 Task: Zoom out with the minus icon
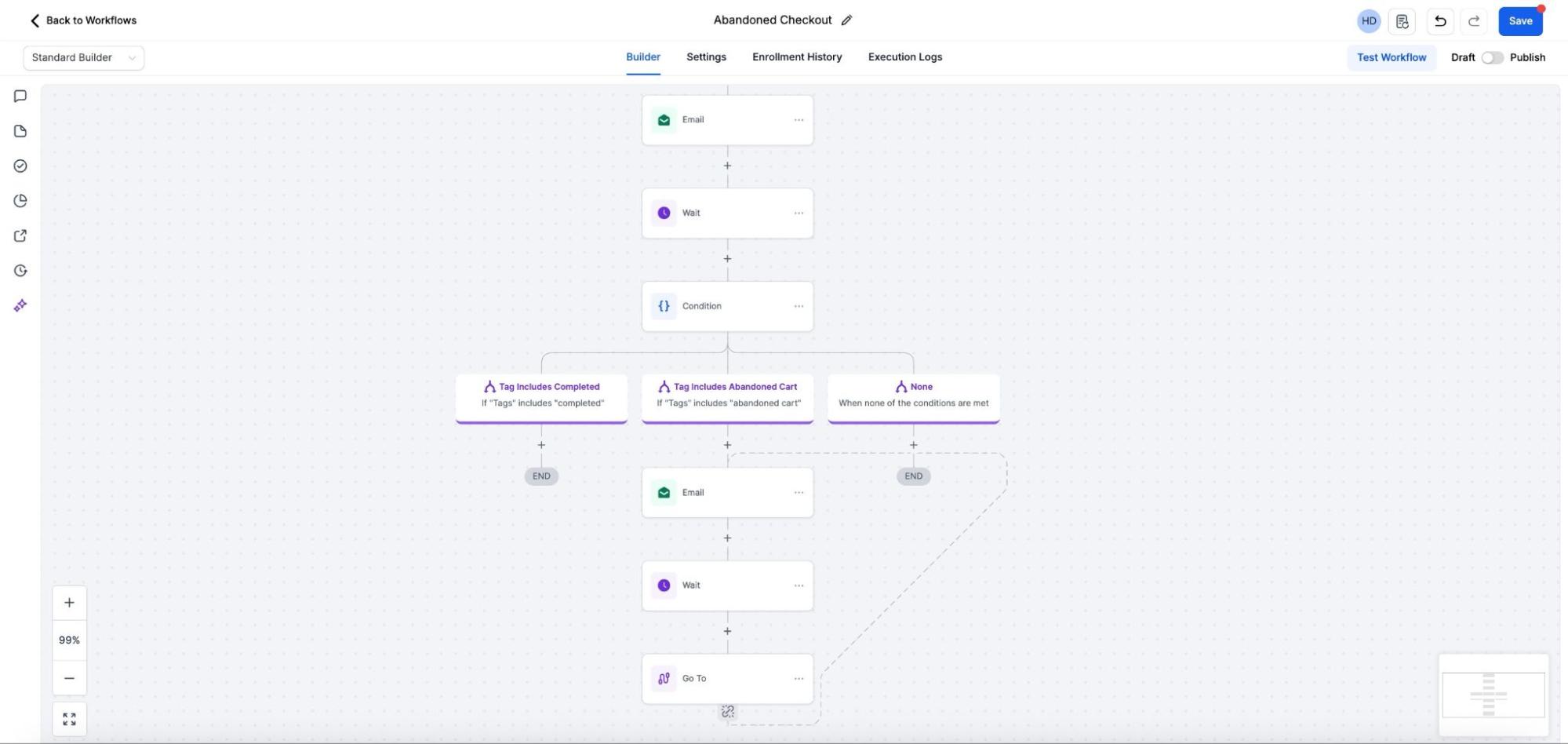(x=69, y=678)
